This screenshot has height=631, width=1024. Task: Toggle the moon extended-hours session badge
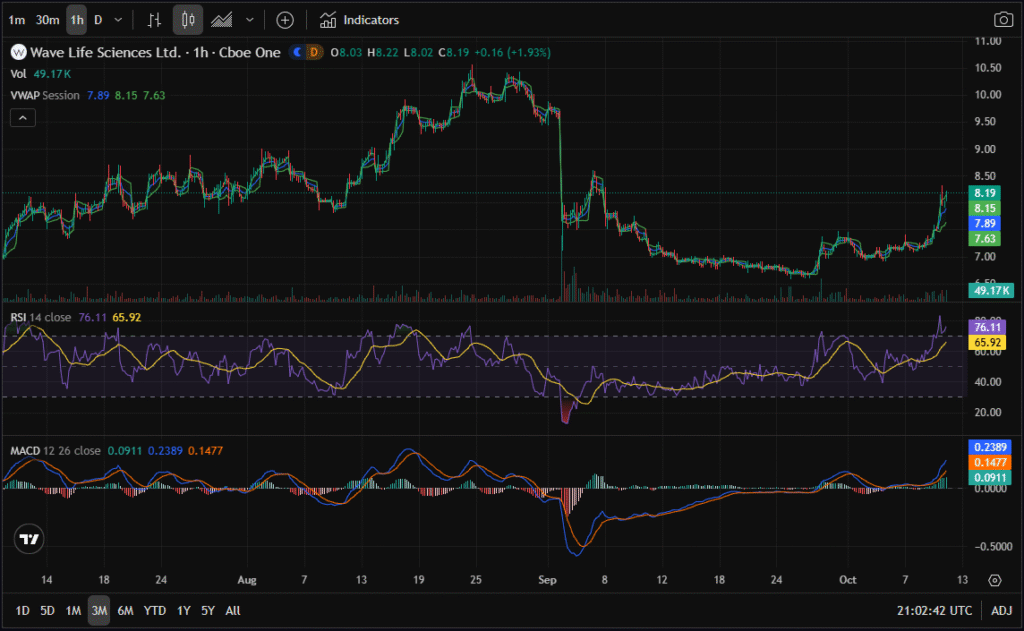[297, 52]
